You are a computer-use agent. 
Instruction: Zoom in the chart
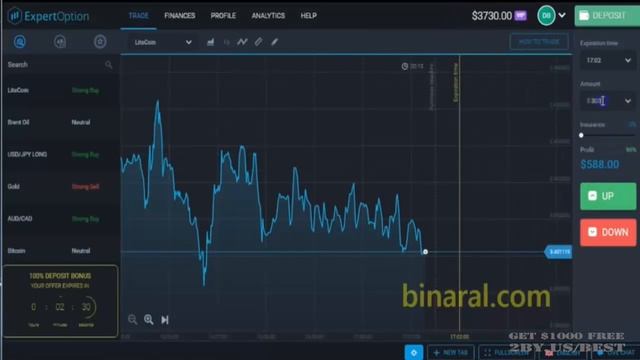(149, 320)
